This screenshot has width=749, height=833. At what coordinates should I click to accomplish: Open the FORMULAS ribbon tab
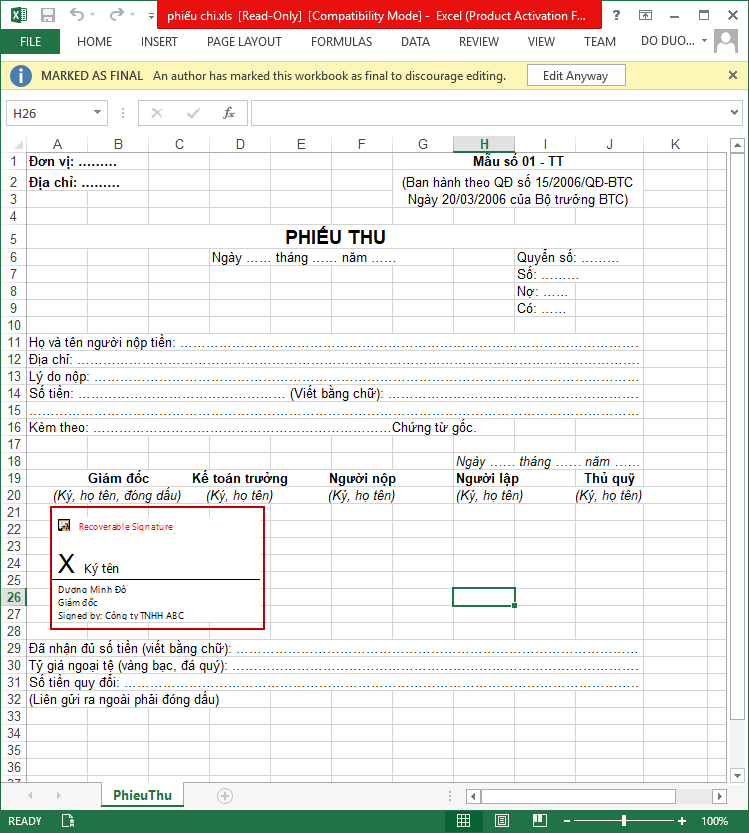[x=341, y=42]
